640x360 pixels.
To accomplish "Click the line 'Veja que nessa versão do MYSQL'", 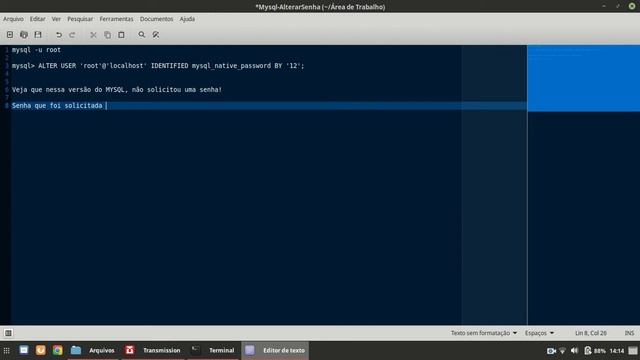I will tap(117, 90).
